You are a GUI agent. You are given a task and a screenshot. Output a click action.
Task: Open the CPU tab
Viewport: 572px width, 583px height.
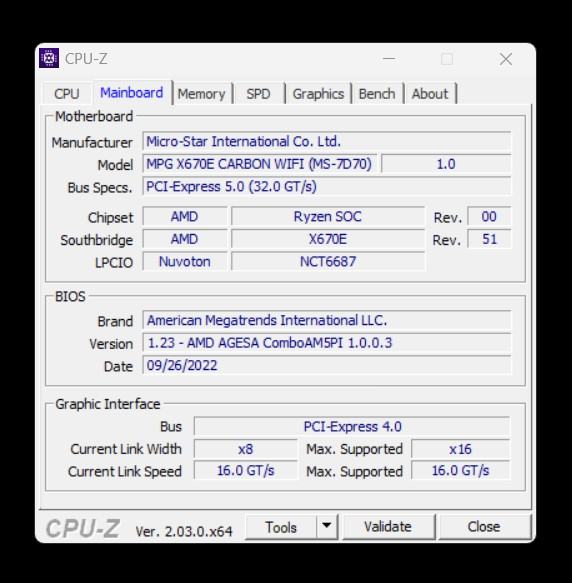tap(67, 94)
